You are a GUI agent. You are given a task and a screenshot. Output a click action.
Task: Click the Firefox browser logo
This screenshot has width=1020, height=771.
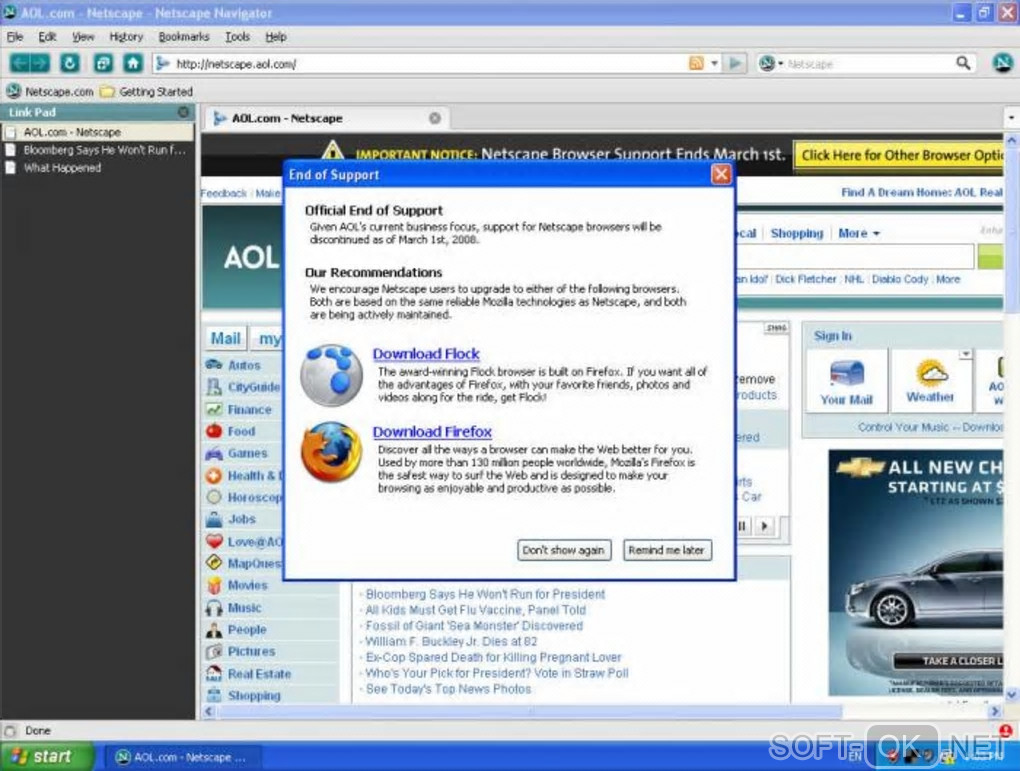[x=332, y=452]
